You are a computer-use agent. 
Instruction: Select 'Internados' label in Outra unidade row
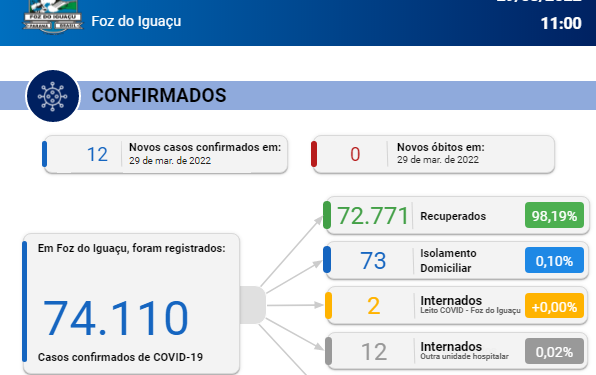pyautogui.click(x=451, y=347)
